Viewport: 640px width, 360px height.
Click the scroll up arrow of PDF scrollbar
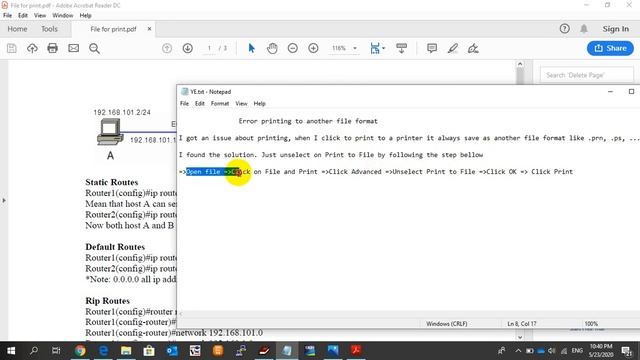(x=520, y=64)
